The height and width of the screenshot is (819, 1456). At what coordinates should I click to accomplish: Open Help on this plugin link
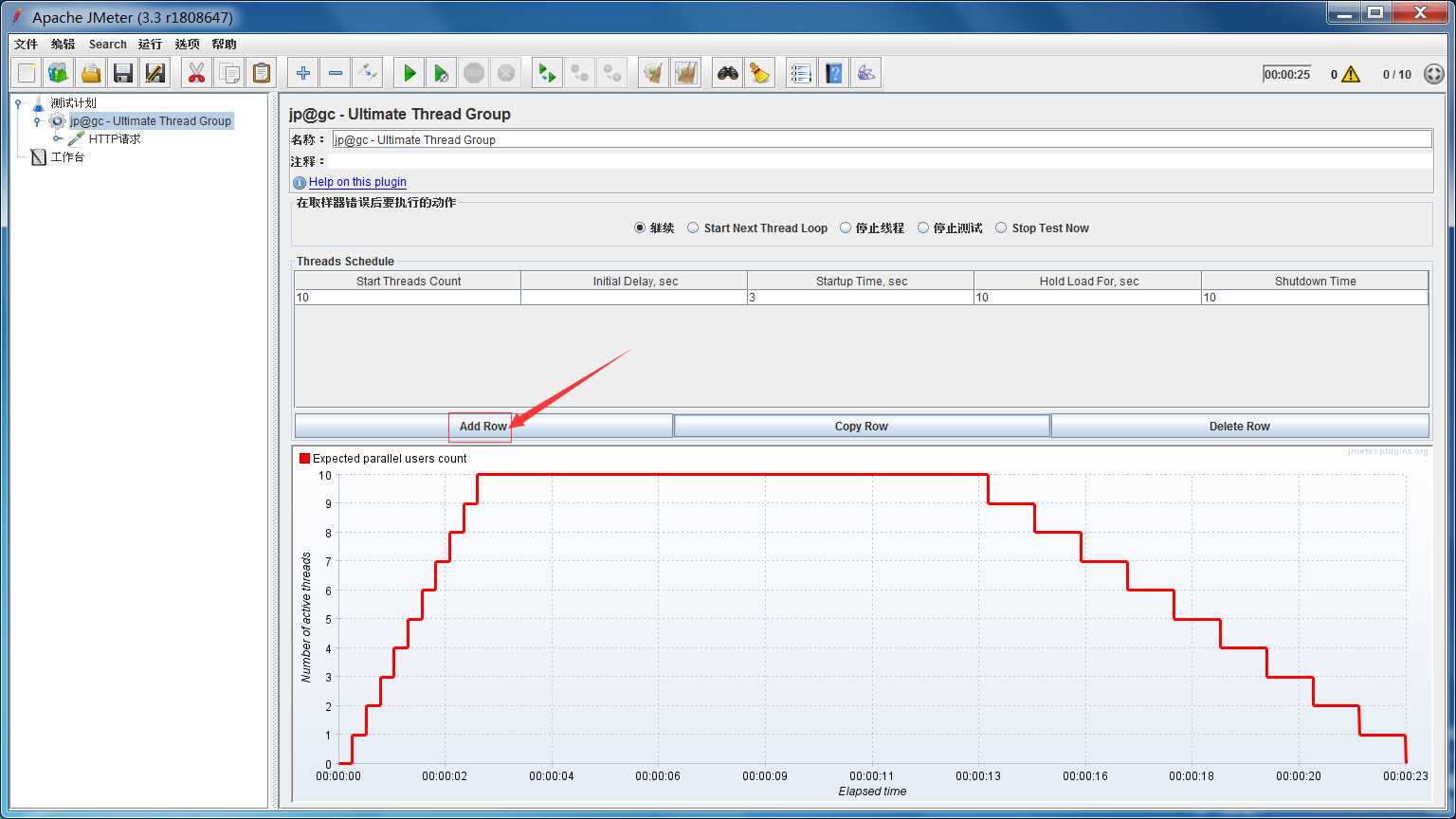click(357, 182)
